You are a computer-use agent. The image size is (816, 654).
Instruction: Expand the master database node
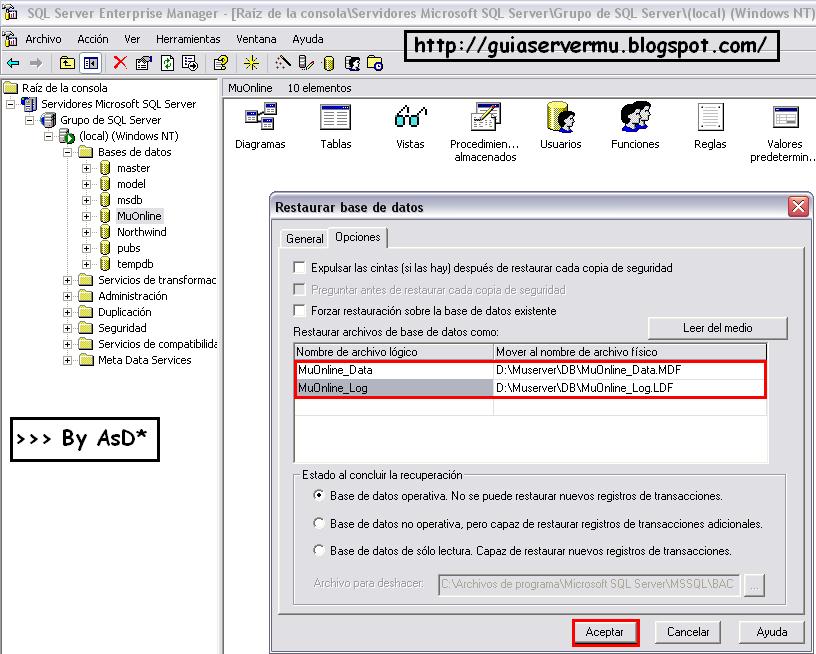coord(86,169)
